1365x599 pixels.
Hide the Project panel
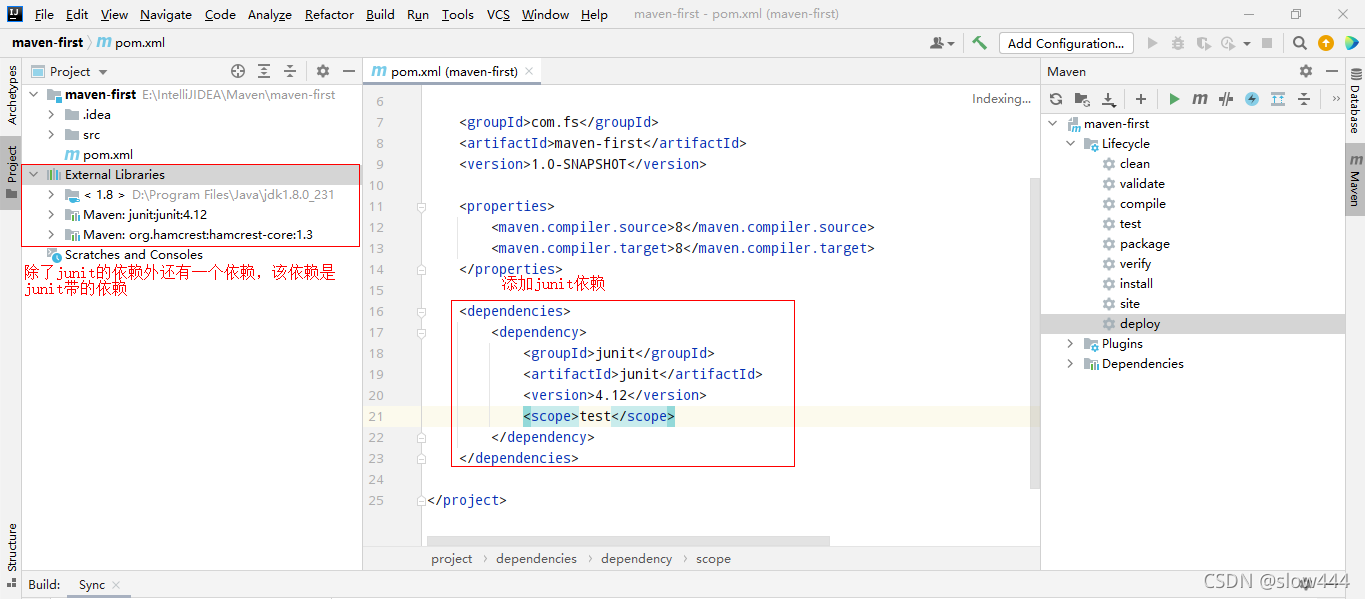point(349,71)
